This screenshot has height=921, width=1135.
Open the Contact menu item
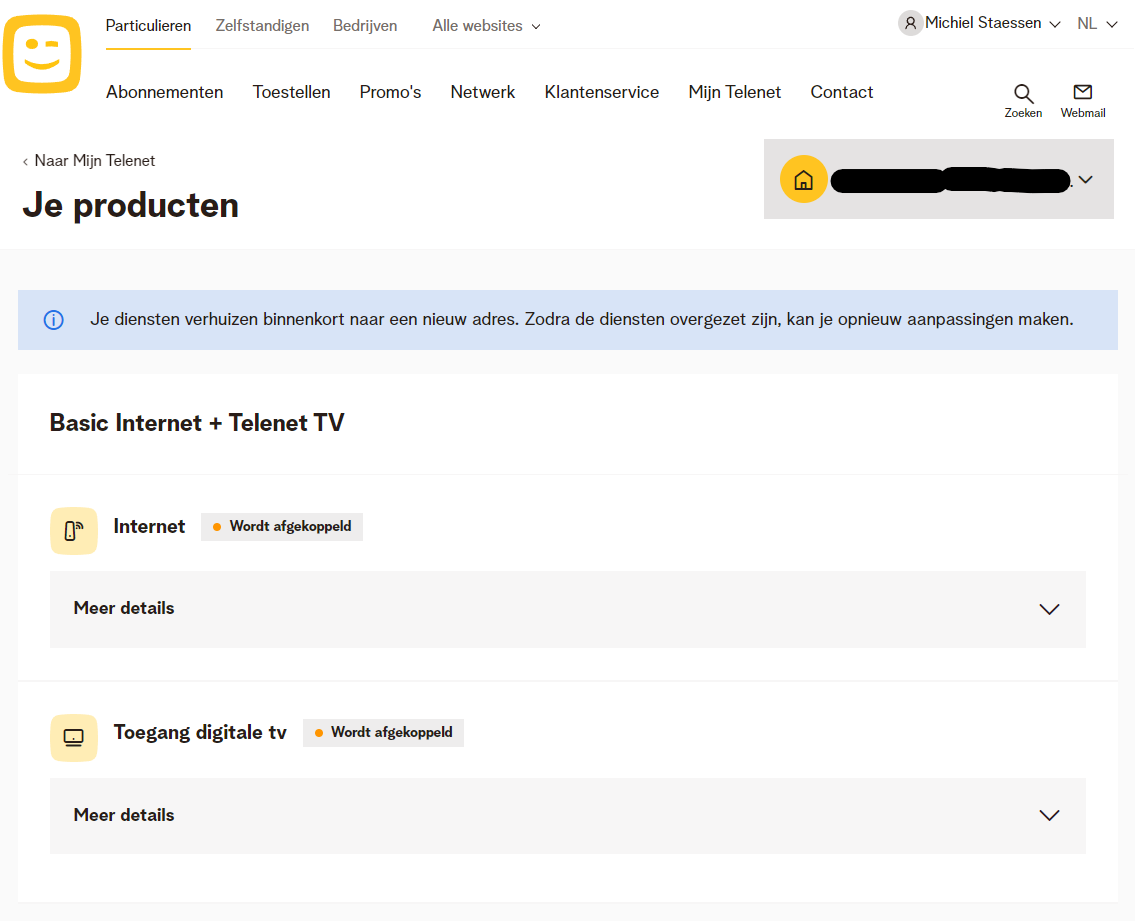842,92
